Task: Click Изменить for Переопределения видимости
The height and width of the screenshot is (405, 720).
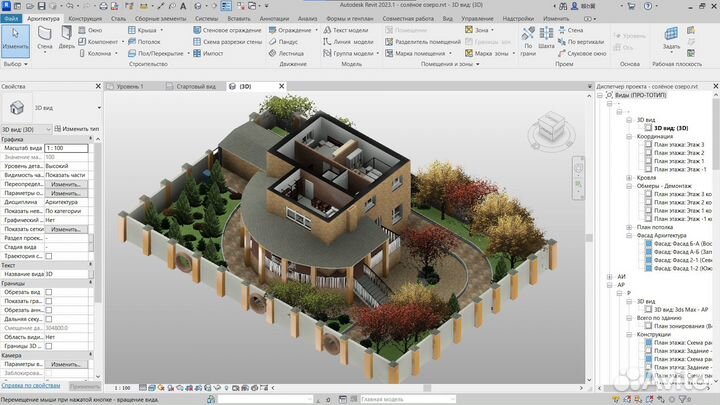Action: click(x=66, y=184)
